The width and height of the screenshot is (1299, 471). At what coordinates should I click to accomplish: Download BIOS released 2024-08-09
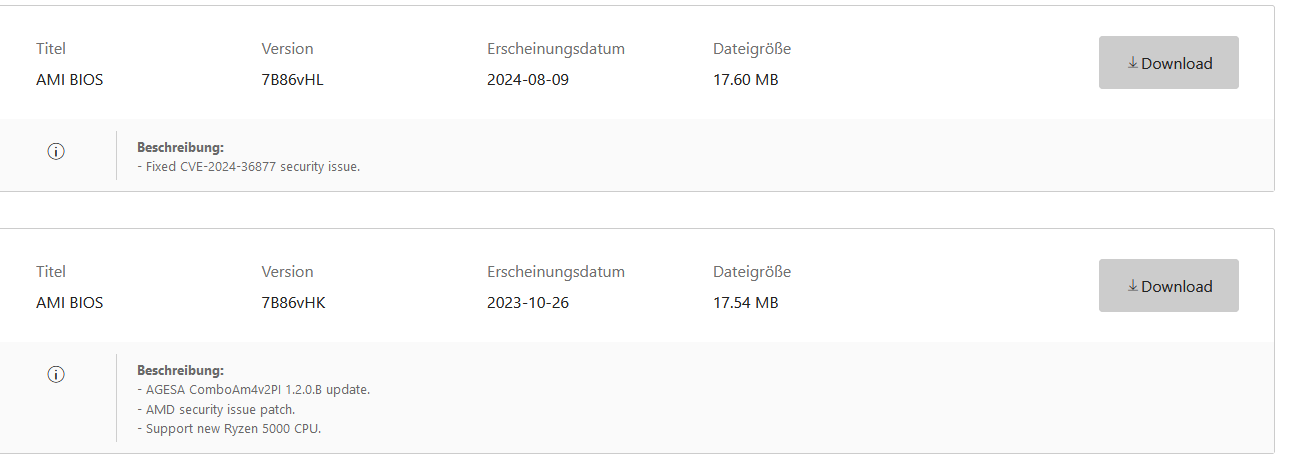pyautogui.click(x=1168, y=63)
